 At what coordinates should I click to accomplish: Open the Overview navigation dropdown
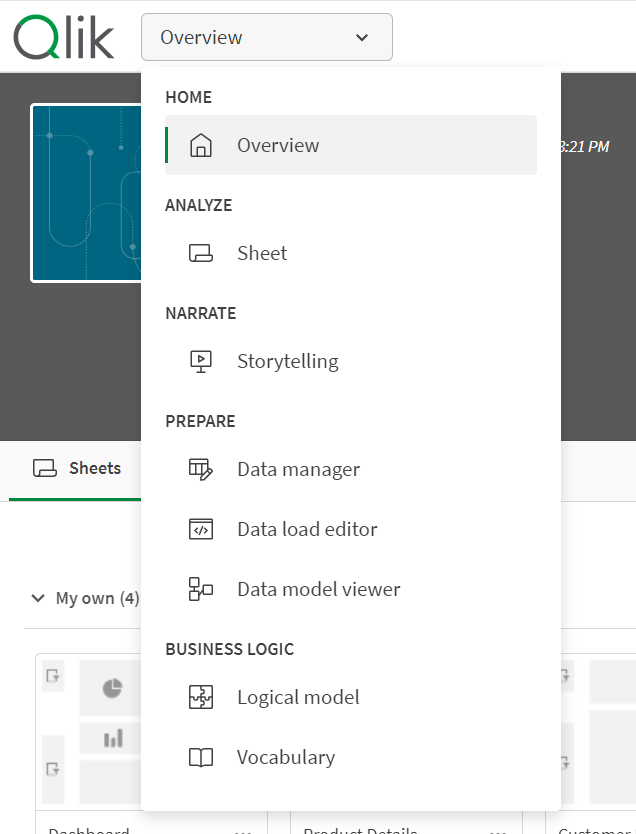266,37
